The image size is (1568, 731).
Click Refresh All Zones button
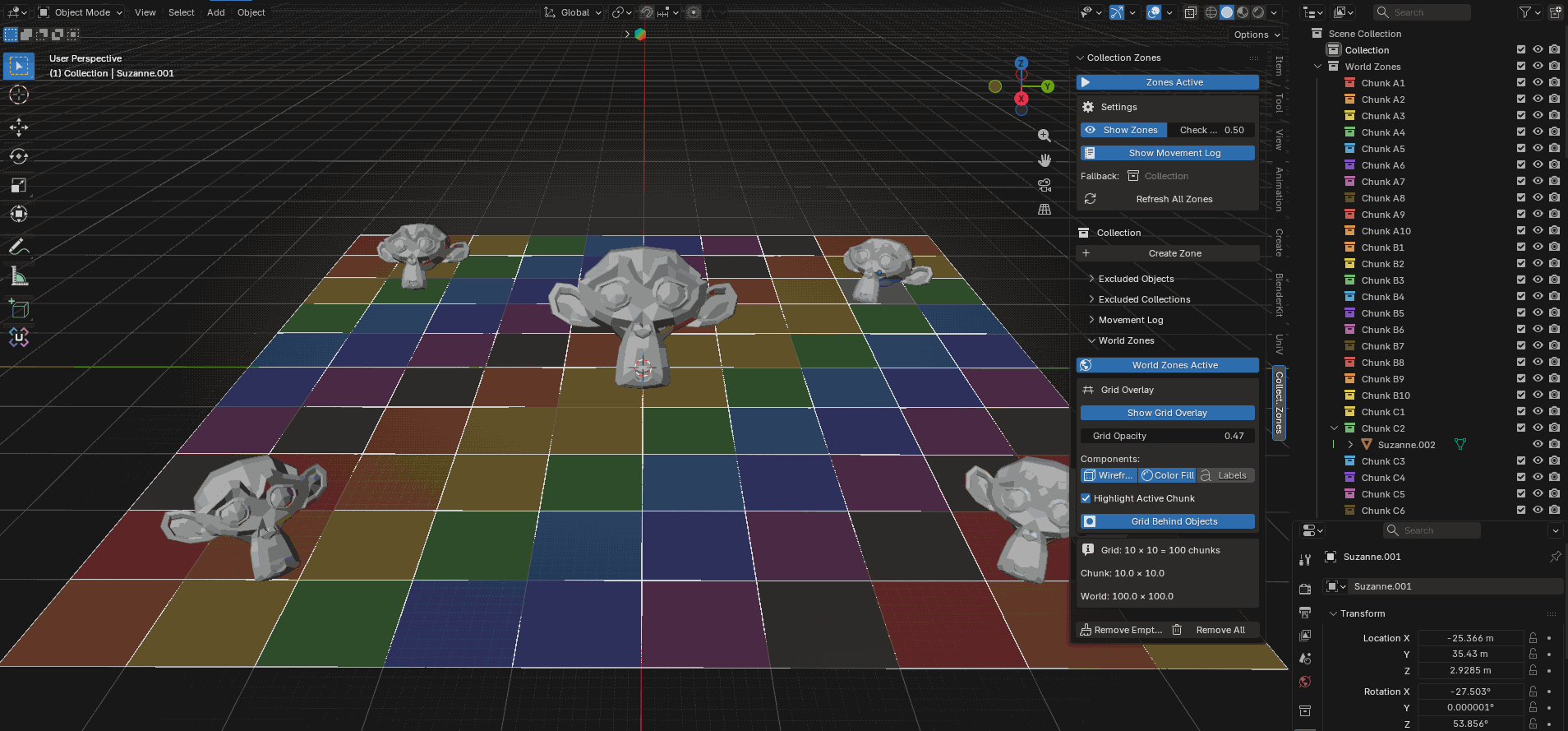1167,199
